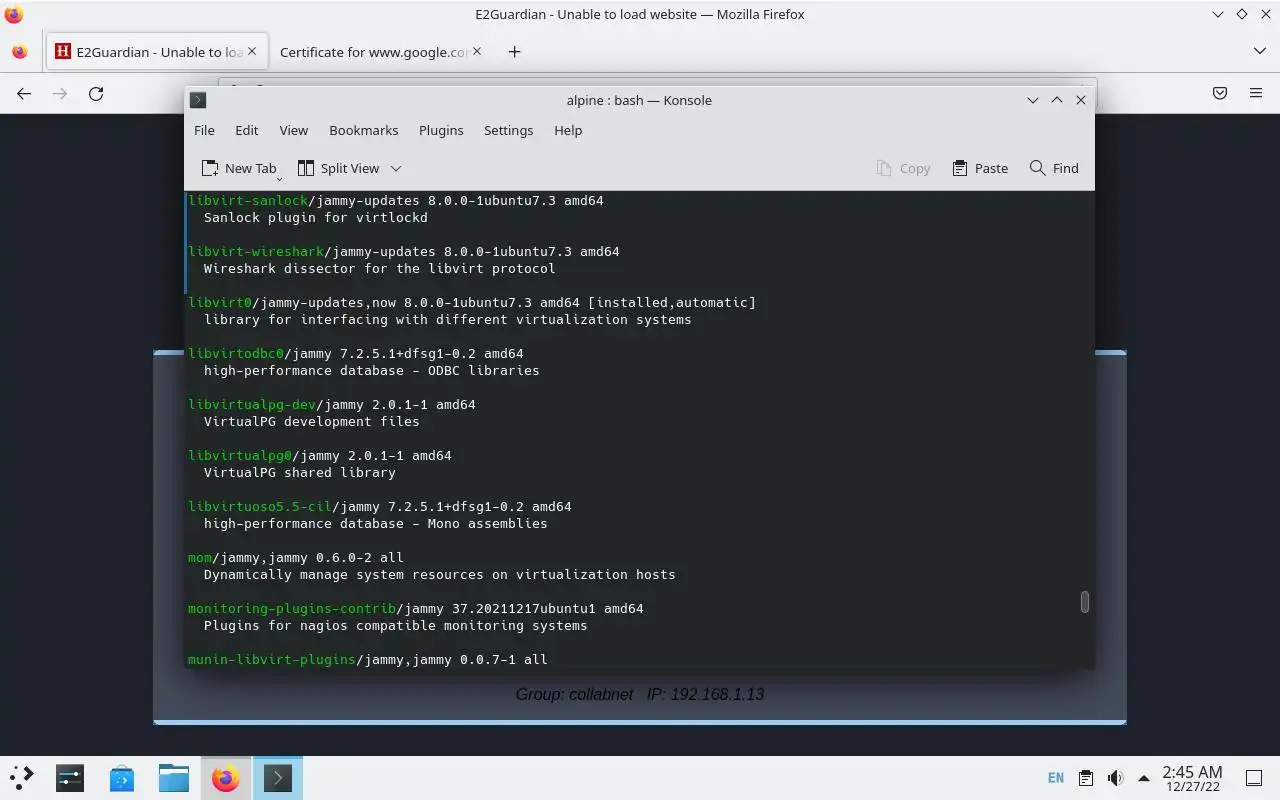The height and width of the screenshot is (800, 1280).
Task: Click Firefox window title bar logo
Action: click(x=13, y=14)
